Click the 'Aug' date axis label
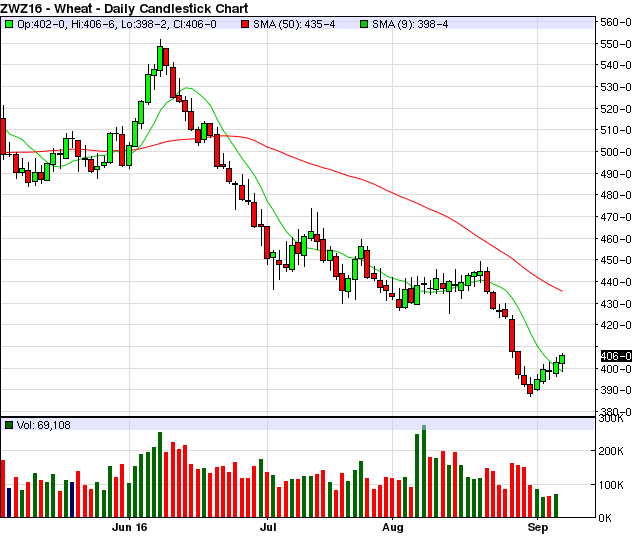The height and width of the screenshot is (536, 640). click(393, 527)
